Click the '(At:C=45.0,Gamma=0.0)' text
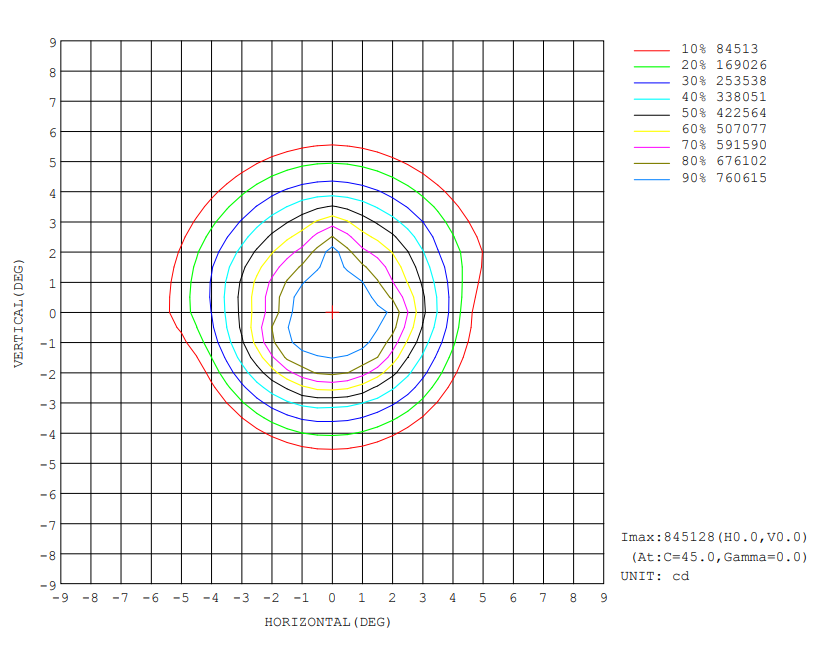 (718, 556)
